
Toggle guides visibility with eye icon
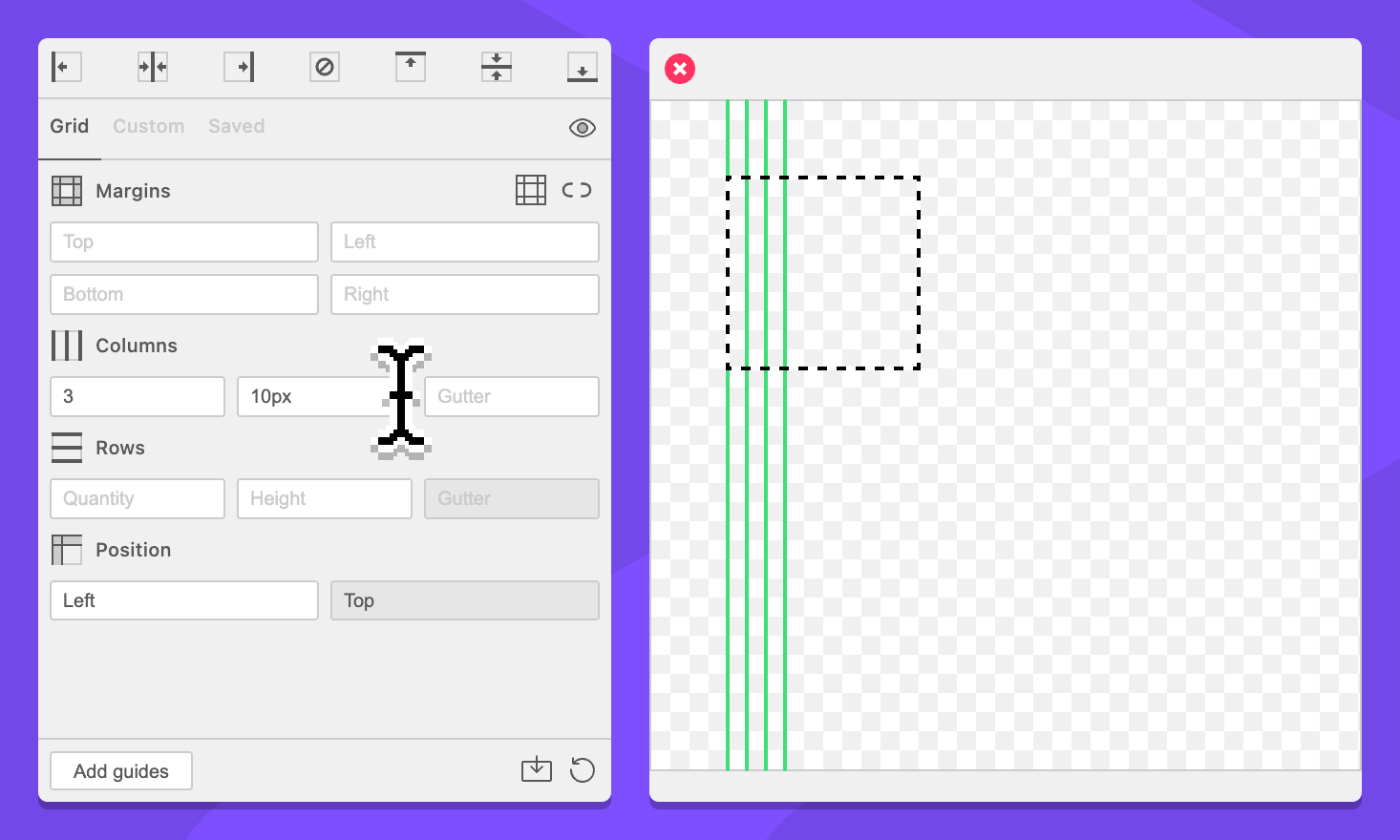pos(583,128)
